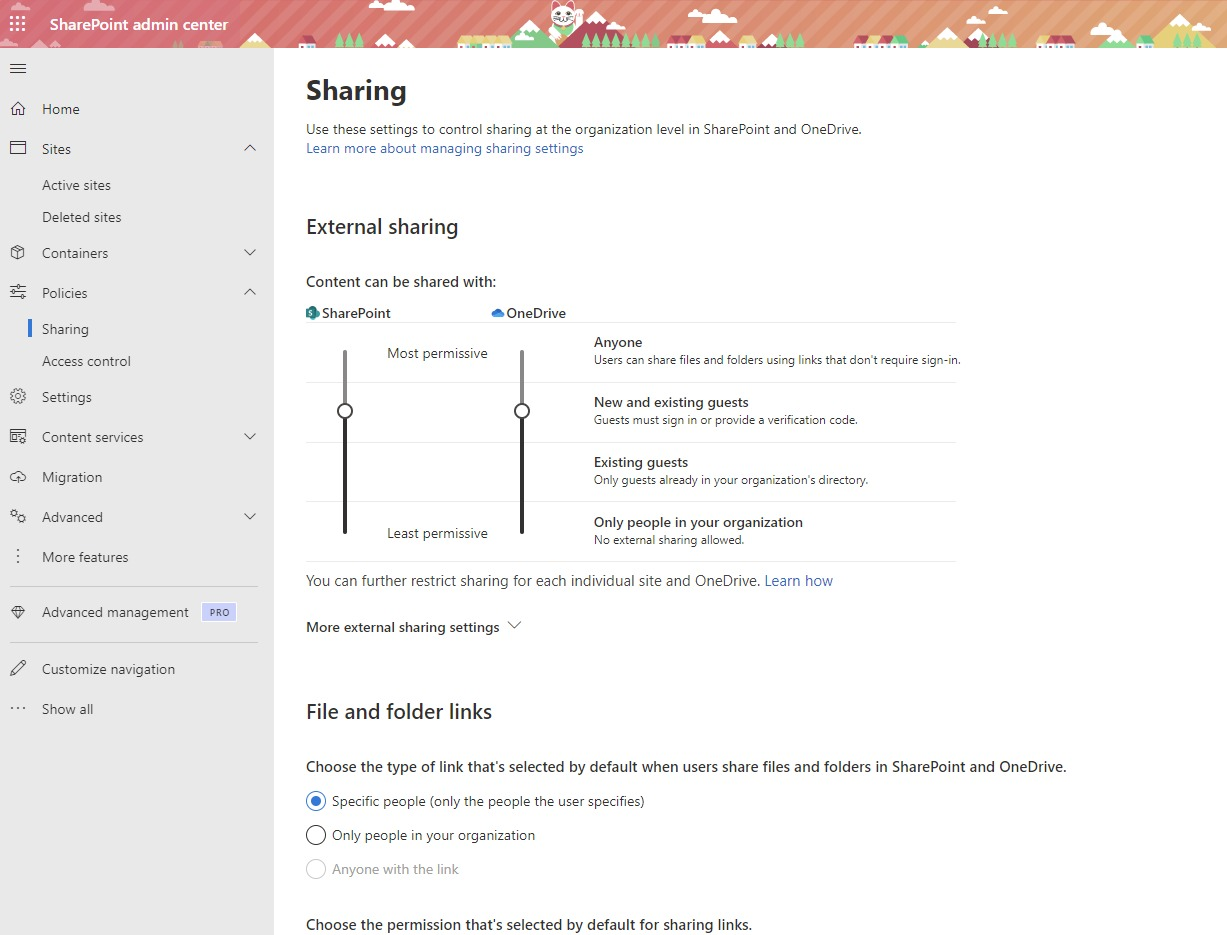This screenshot has width=1227, height=935.
Task: Open Active sites page
Action: coord(76,185)
